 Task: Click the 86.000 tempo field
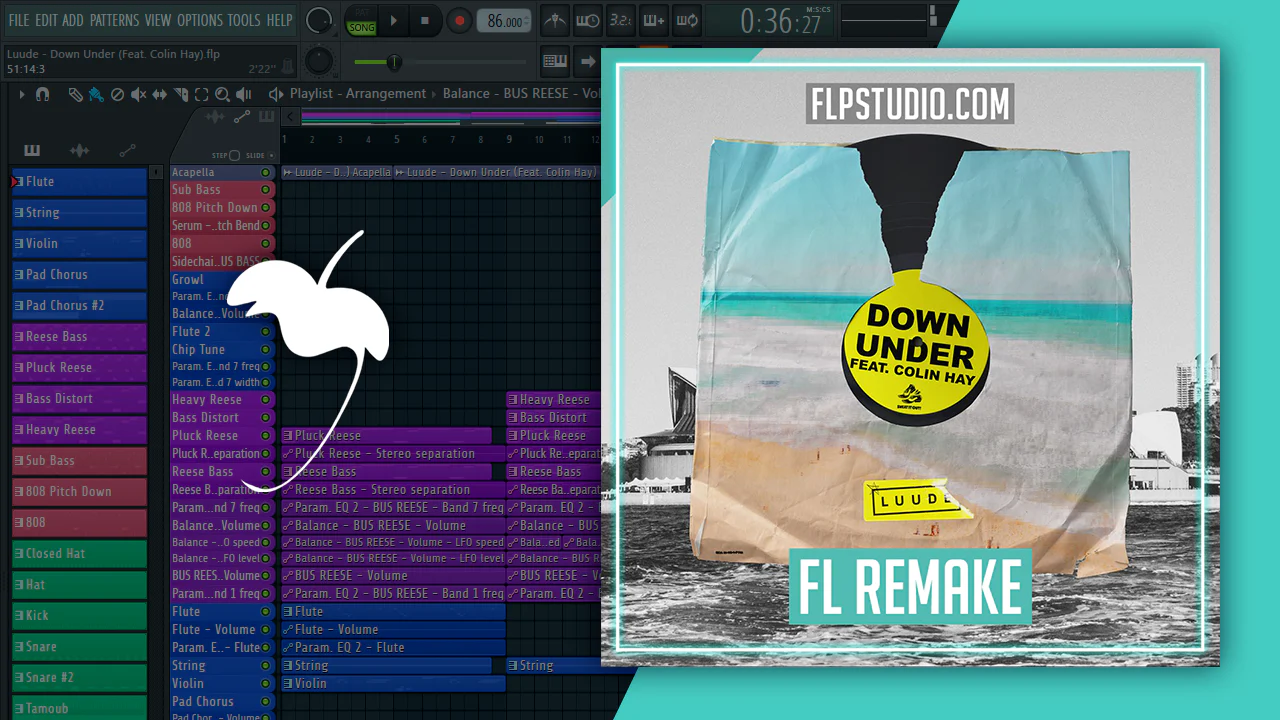point(505,21)
